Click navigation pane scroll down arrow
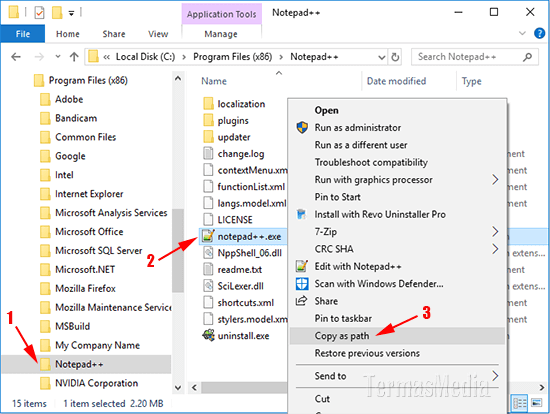The width and height of the screenshot is (550, 414). point(178,388)
